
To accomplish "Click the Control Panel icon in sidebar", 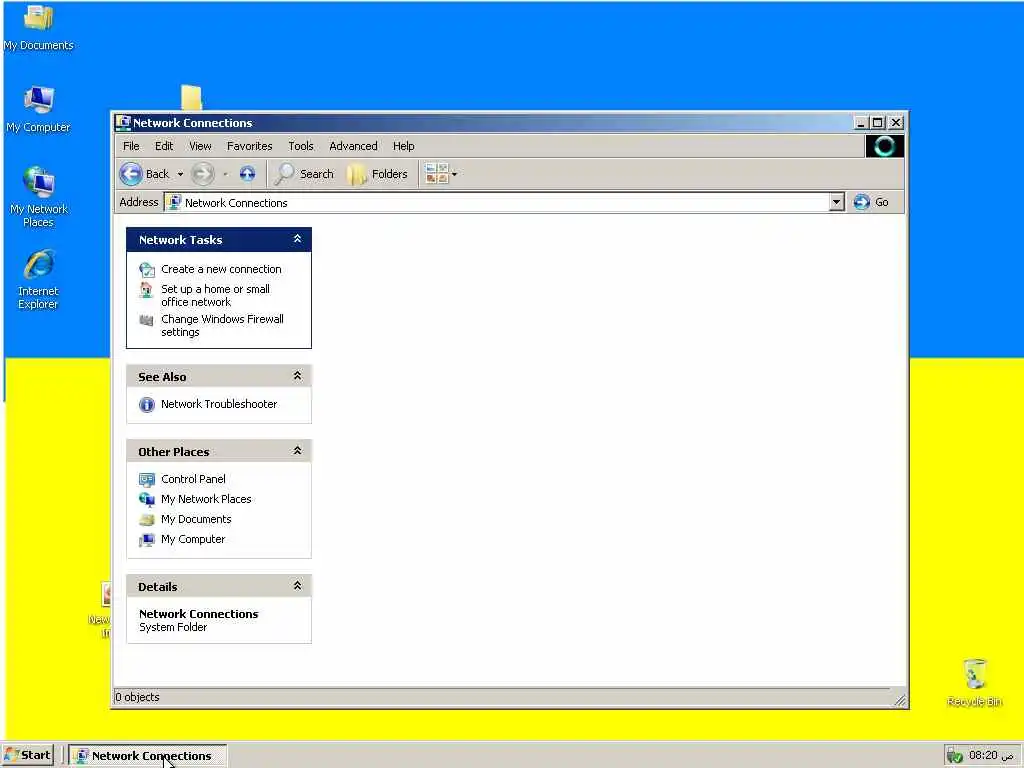I will point(147,480).
